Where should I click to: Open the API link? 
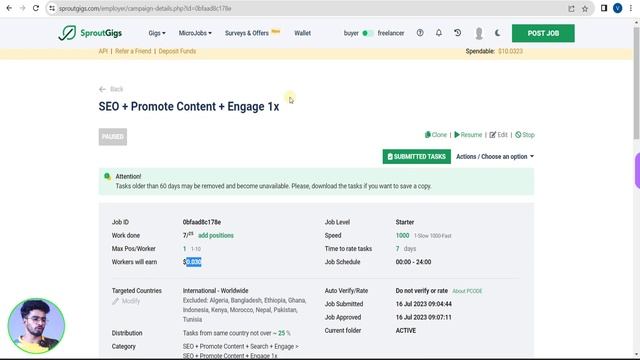[x=103, y=51]
